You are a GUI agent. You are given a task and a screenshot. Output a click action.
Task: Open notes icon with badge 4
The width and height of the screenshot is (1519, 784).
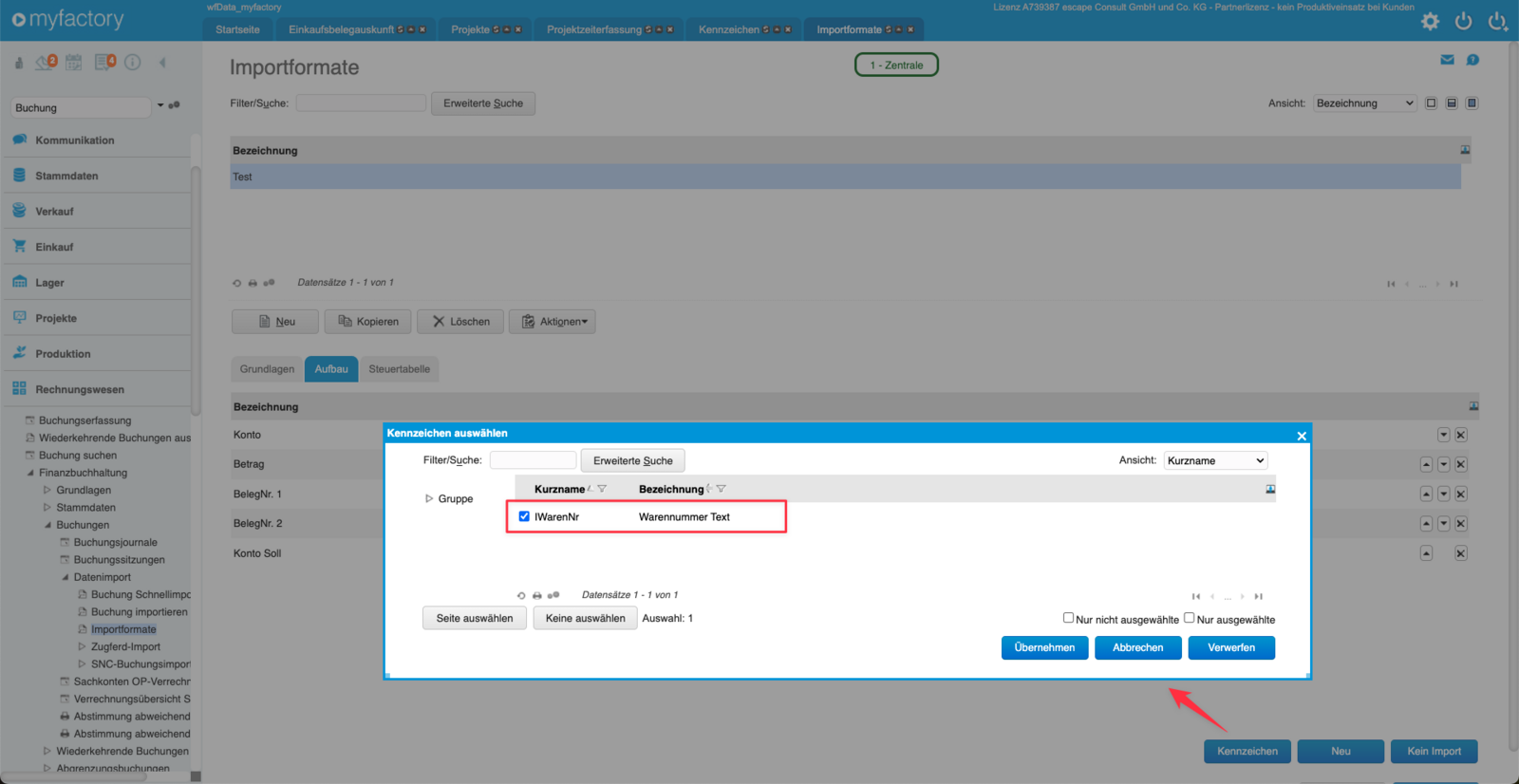click(105, 63)
